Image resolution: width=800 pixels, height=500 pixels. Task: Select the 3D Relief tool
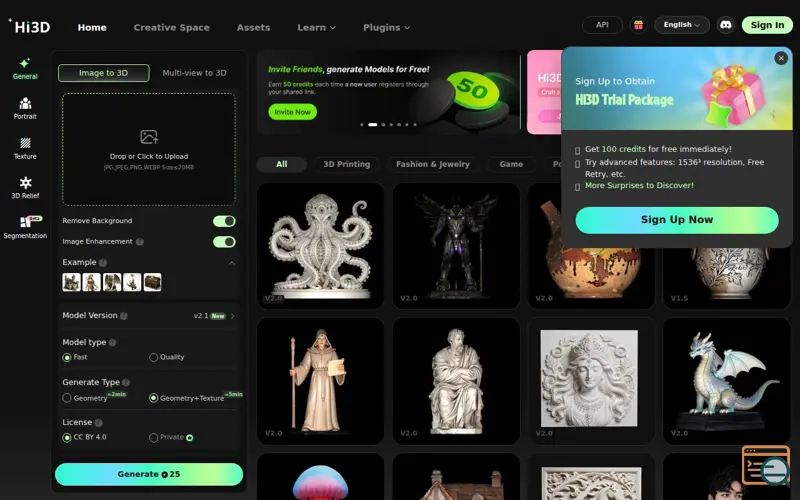coord(25,188)
